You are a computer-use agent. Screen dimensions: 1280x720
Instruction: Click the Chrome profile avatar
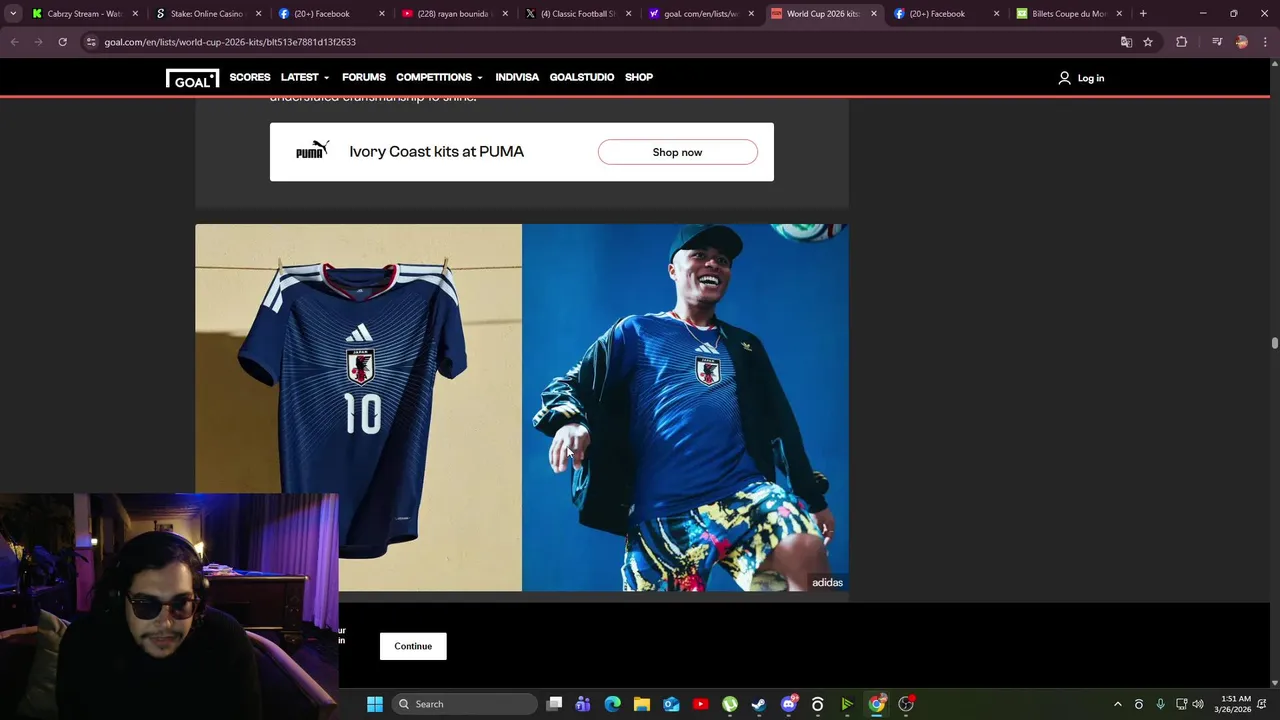[1241, 42]
